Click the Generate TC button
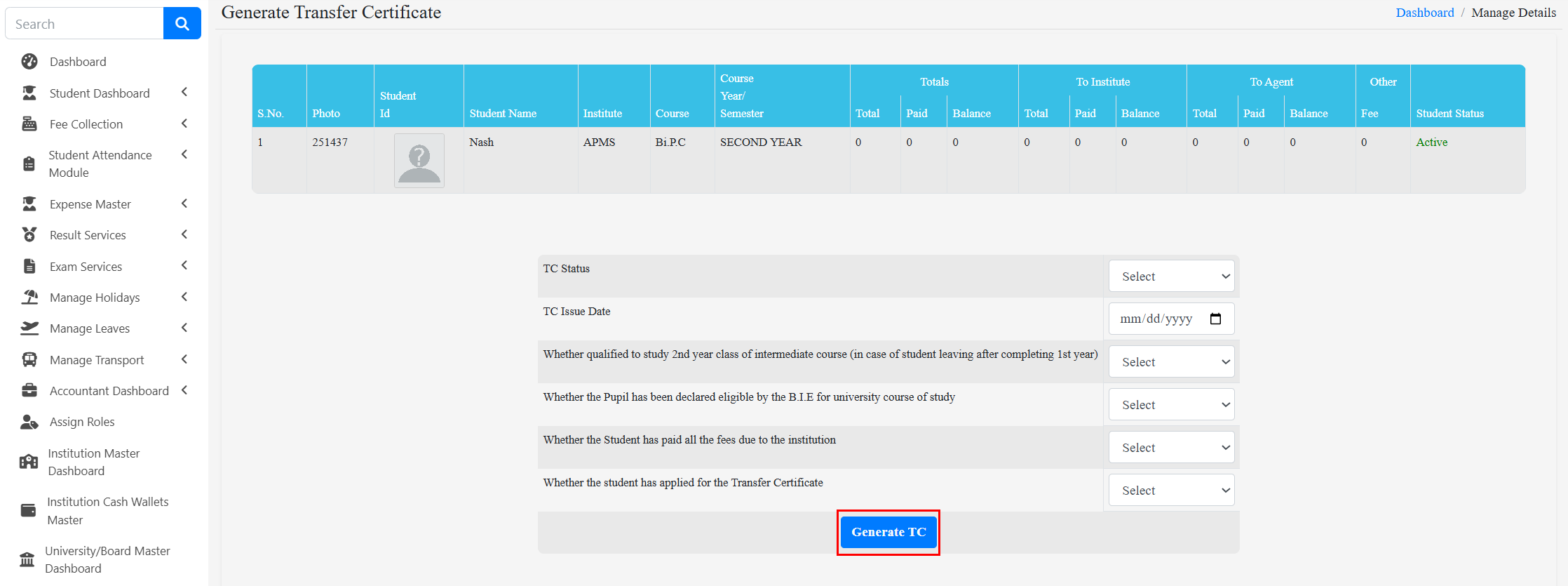Image resolution: width=1568 pixels, height=586 pixels. (x=888, y=533)
